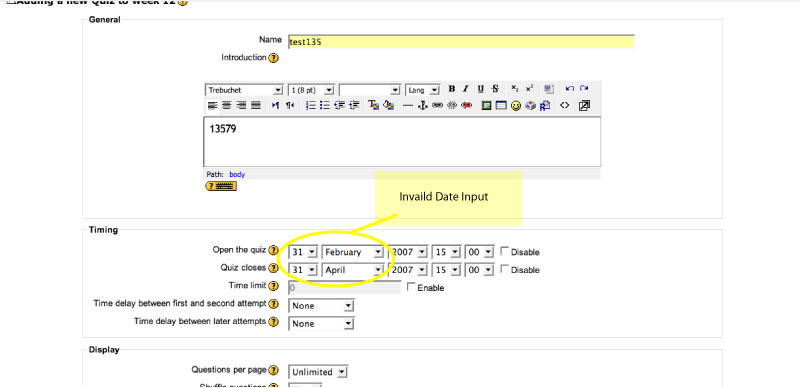Open the day dropdown for Open the quiz
This screenshot has width=800, height=388.
click(x=303, y=252)
